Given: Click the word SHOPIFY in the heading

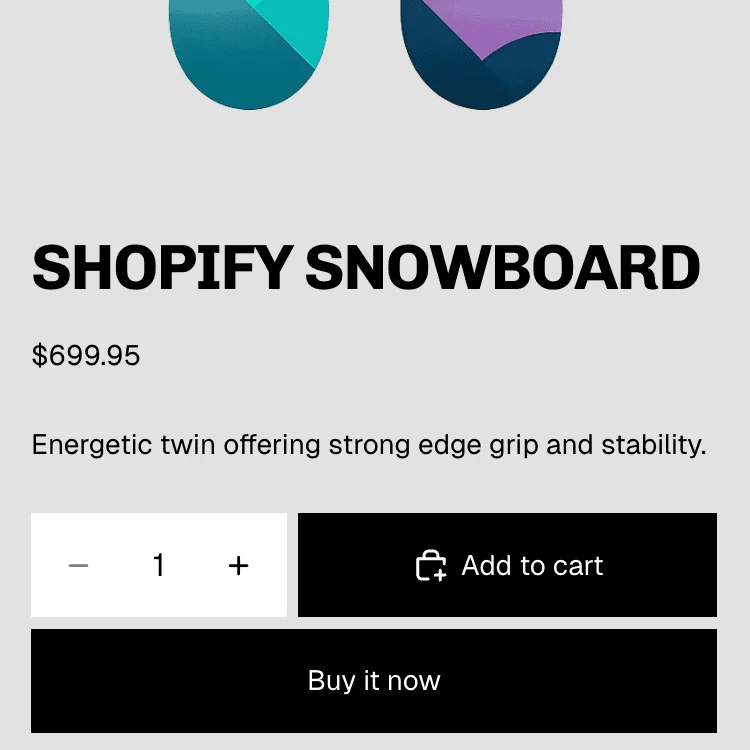Looking at the screenshot, I should pyautogui.click(x=161, y=268).
